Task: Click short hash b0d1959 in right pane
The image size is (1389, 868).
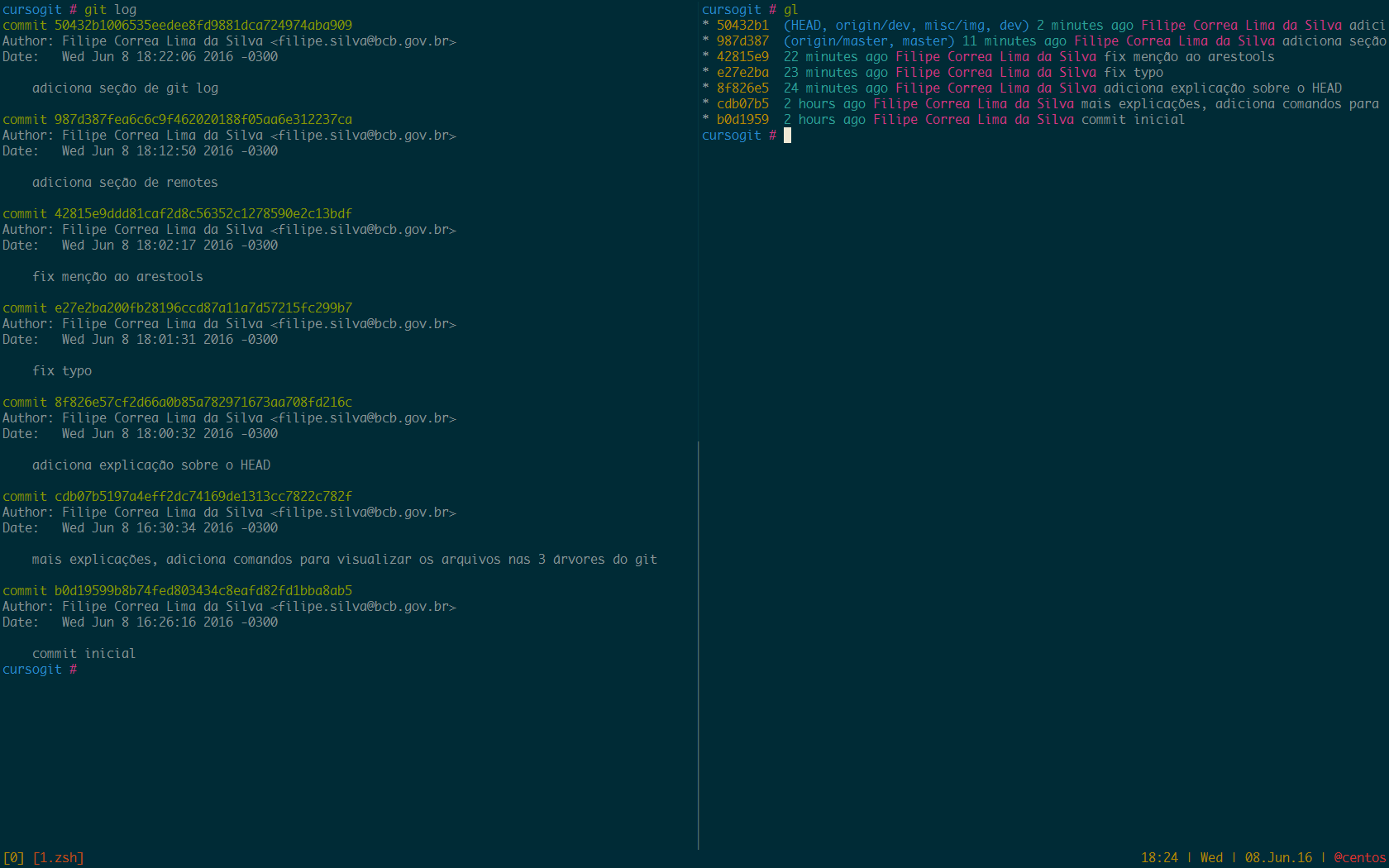Action: pos(742,120)
